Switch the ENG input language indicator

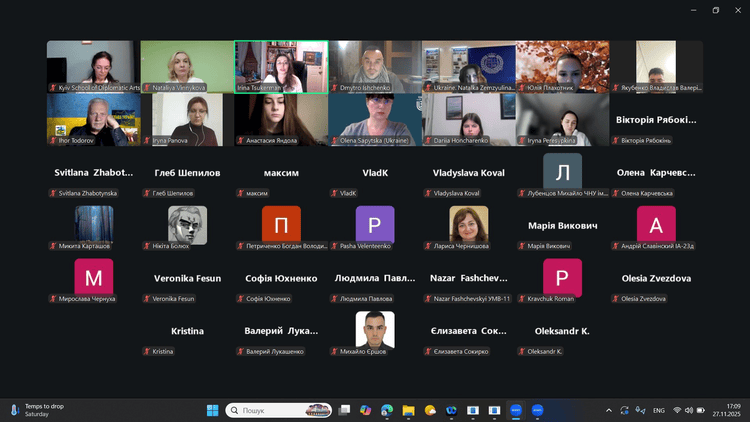659,410
